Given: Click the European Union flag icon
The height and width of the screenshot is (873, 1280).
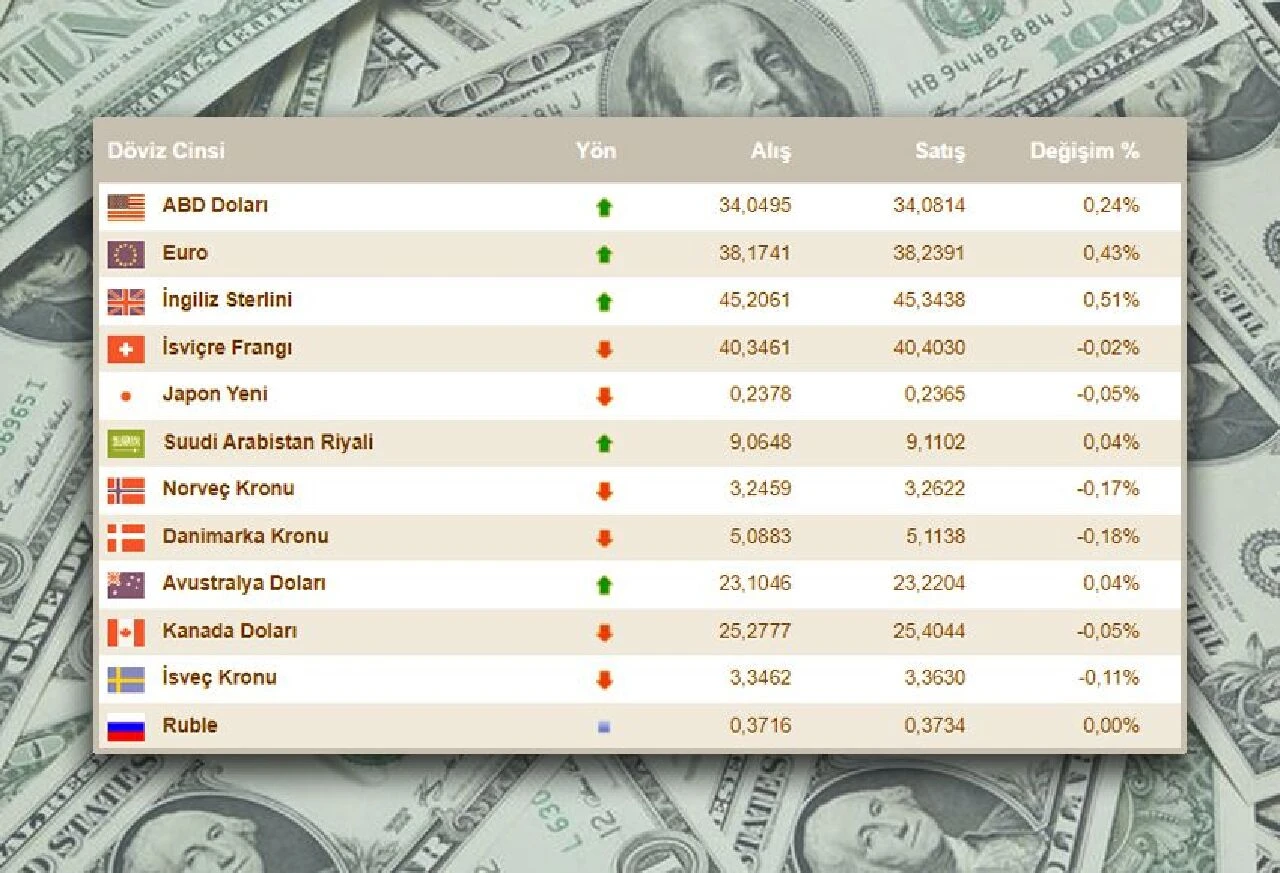Looking at the screenshot, I should [x=126, y=254].
